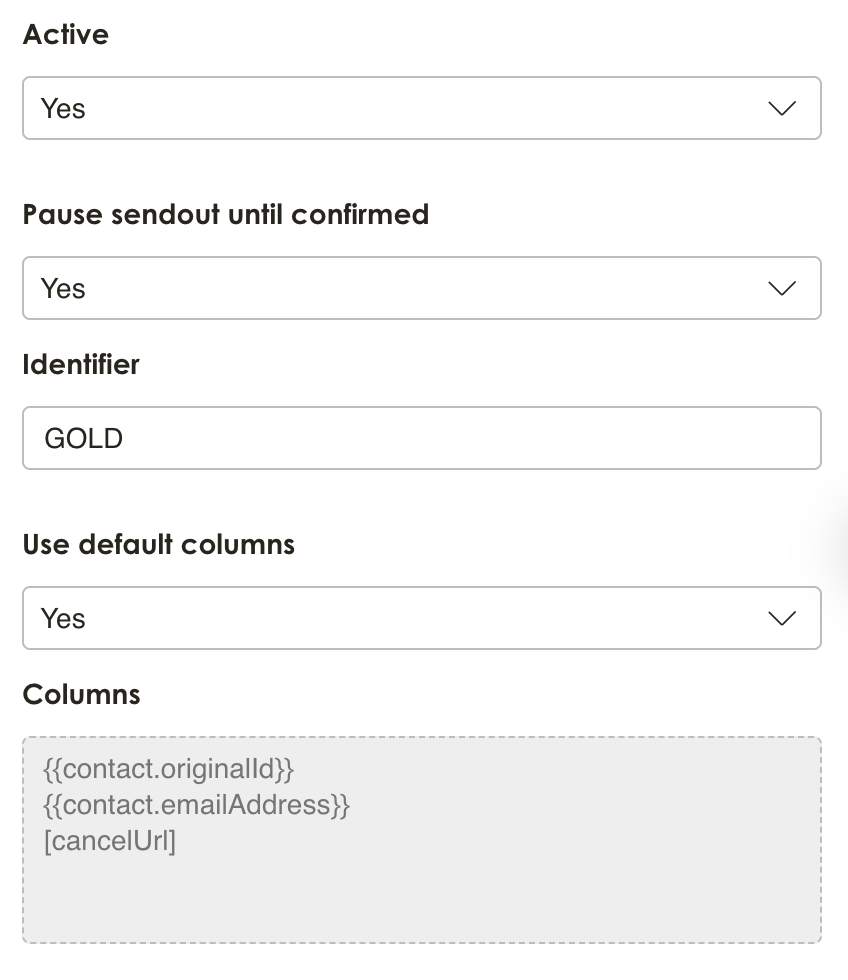Open the Use default columns dropdown
This screenshot has height=980, width=848.
pos(421,618)
